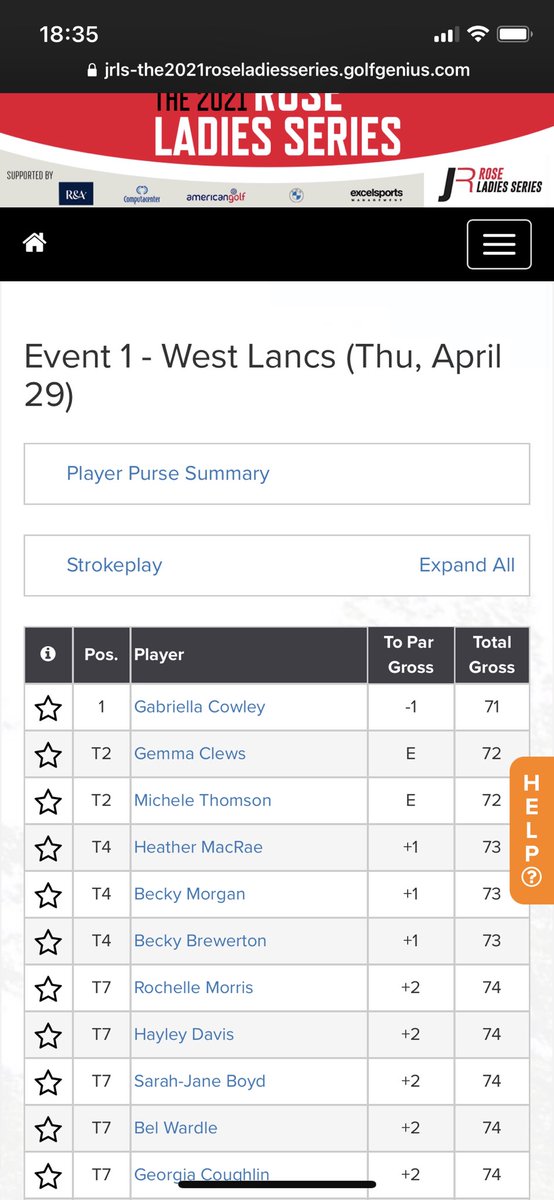554x1200 pixels.
Task: Star Bel Wardle's row
Action: point(48,1128)
